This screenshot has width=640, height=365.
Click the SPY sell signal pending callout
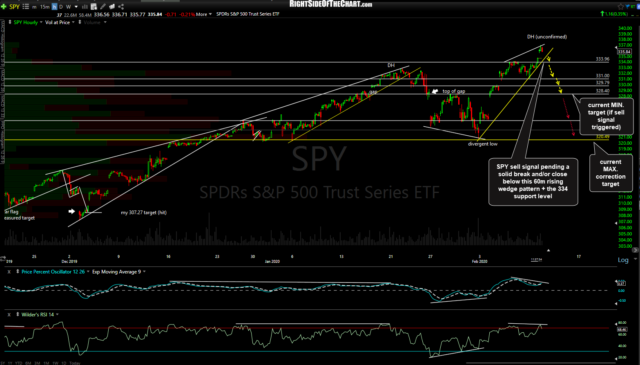click(533, 181)
